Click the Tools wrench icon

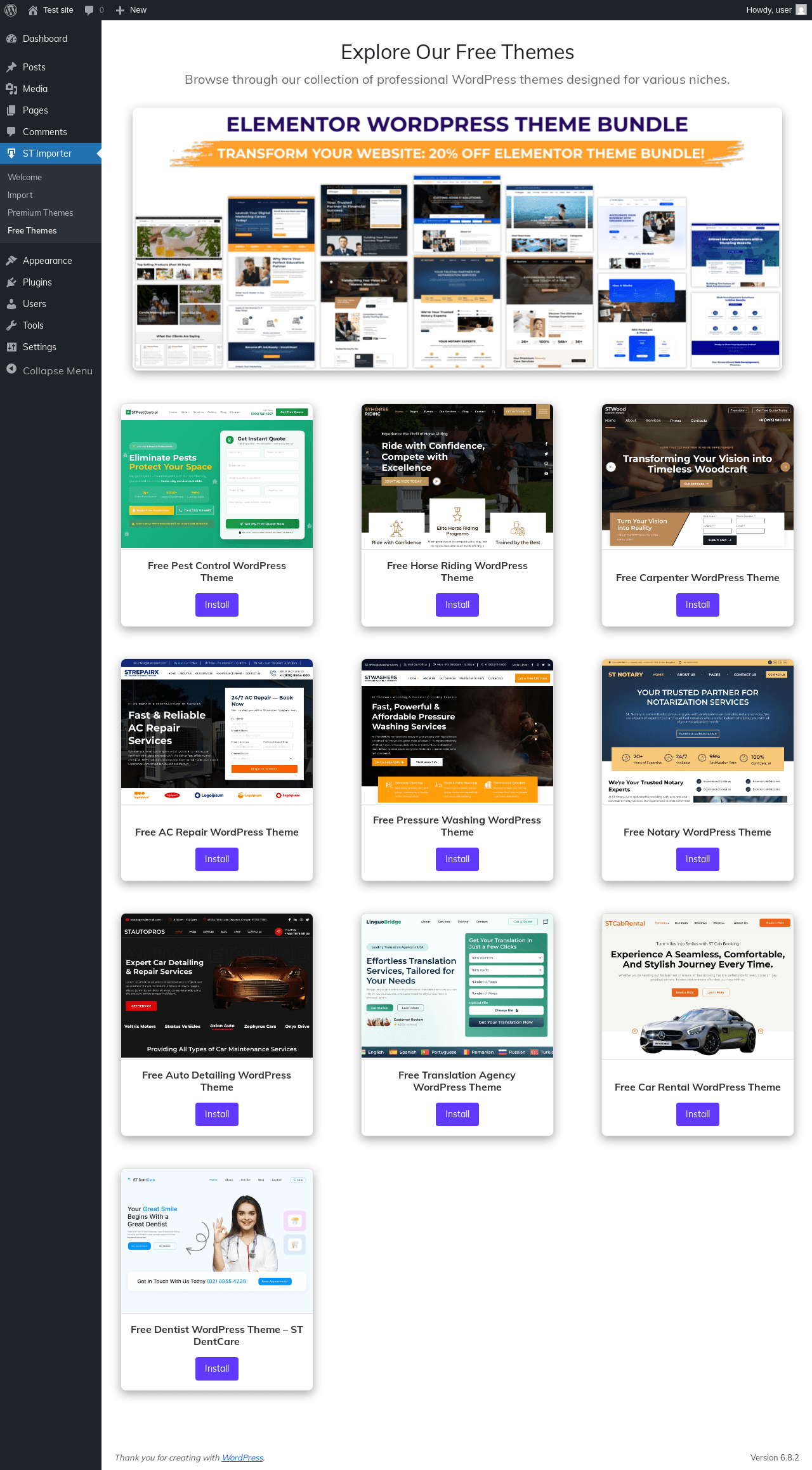pos(11,325)
